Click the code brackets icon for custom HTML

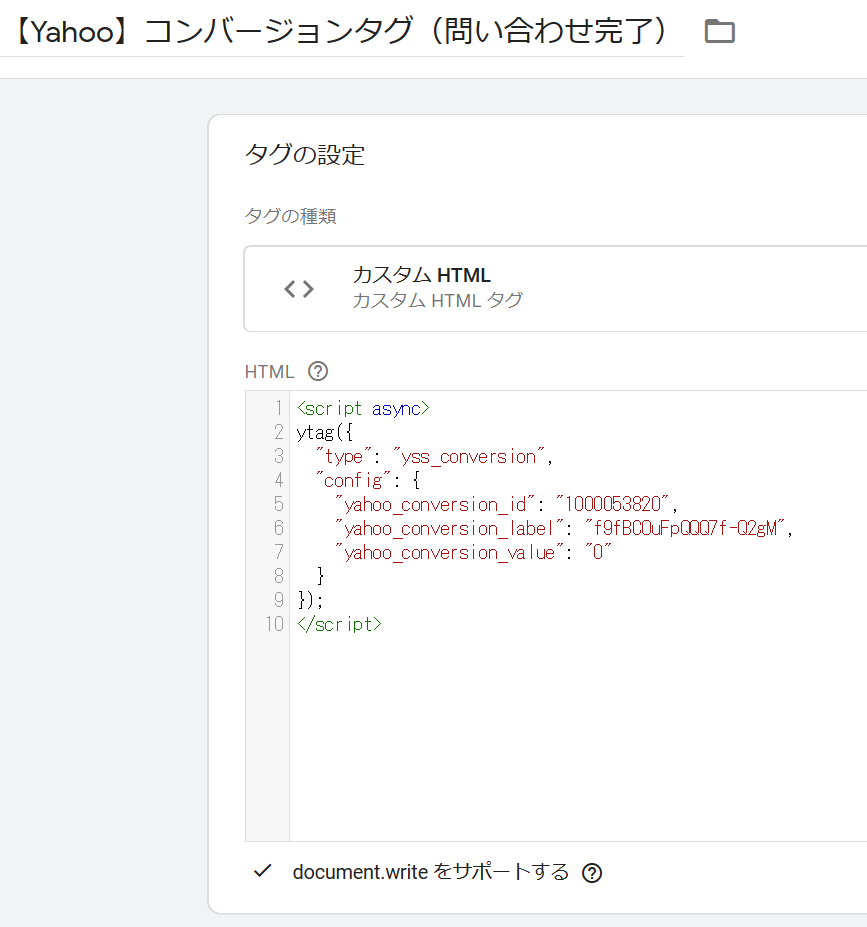[x=298, y=289]
